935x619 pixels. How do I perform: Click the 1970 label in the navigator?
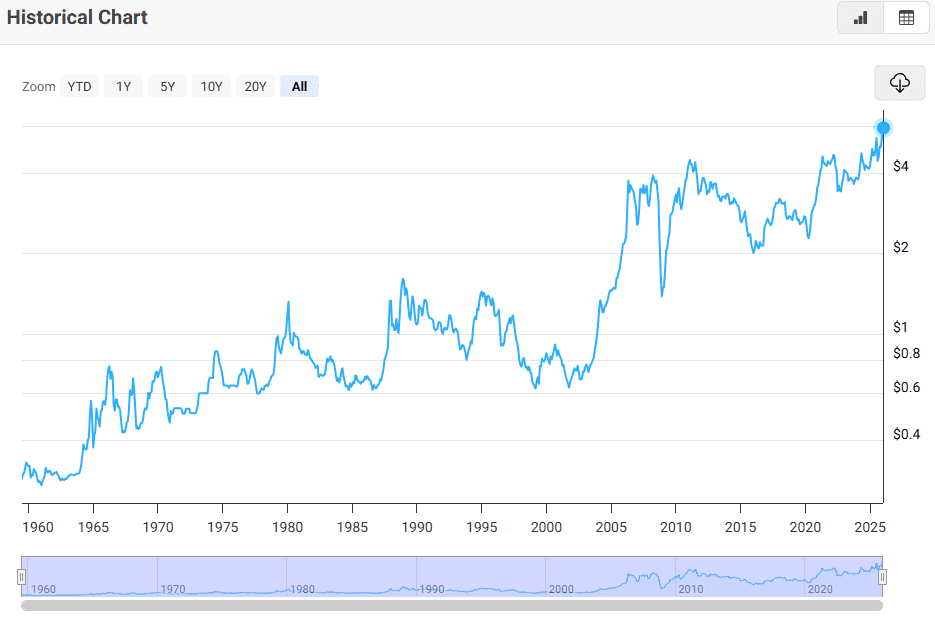(173, 589)
